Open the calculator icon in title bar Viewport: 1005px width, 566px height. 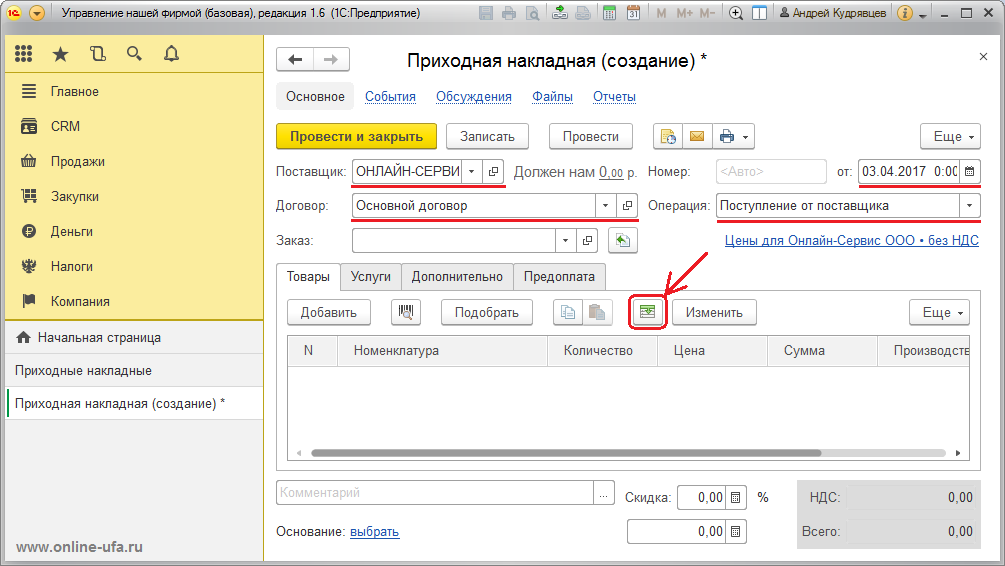pos(609,13)
